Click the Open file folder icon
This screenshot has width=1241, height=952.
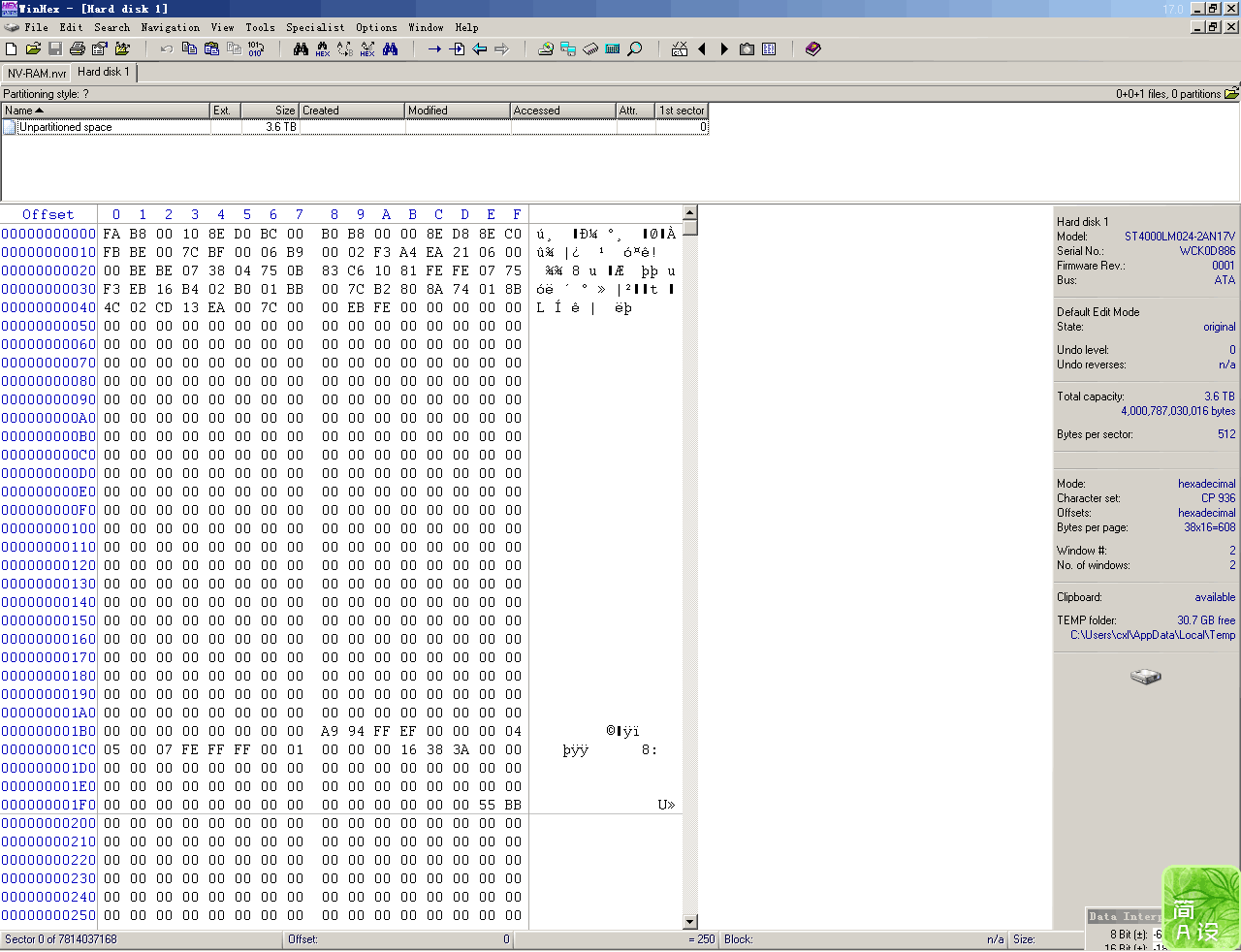pos(33,48)
